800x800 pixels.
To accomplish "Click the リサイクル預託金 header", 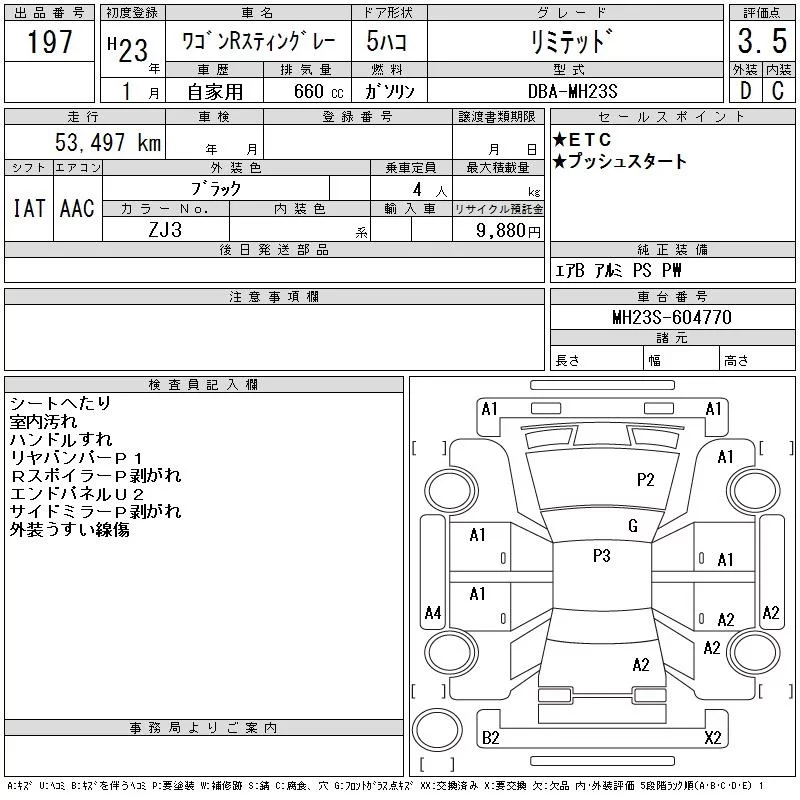I will pyautogui.click(x=498, y=209).
